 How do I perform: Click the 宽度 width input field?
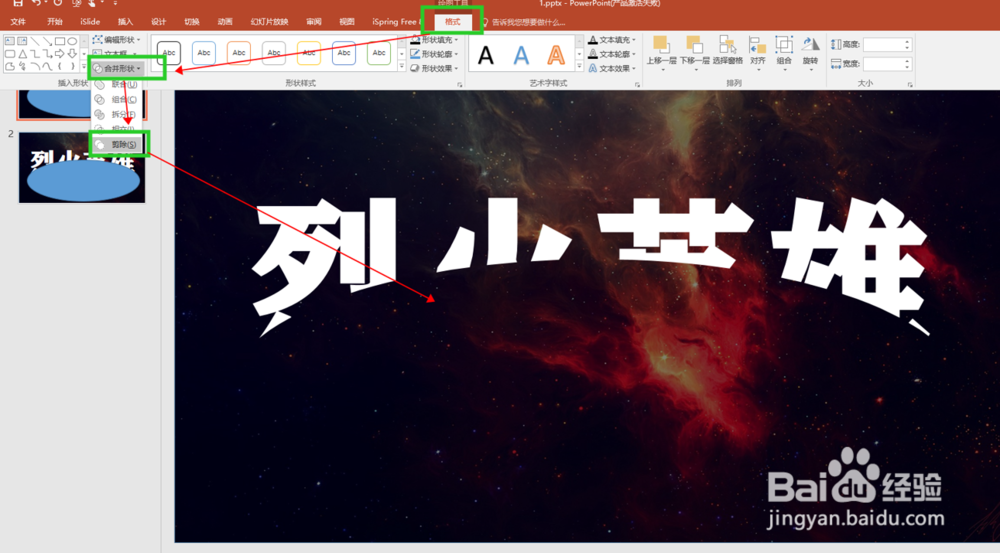[887, 64]
